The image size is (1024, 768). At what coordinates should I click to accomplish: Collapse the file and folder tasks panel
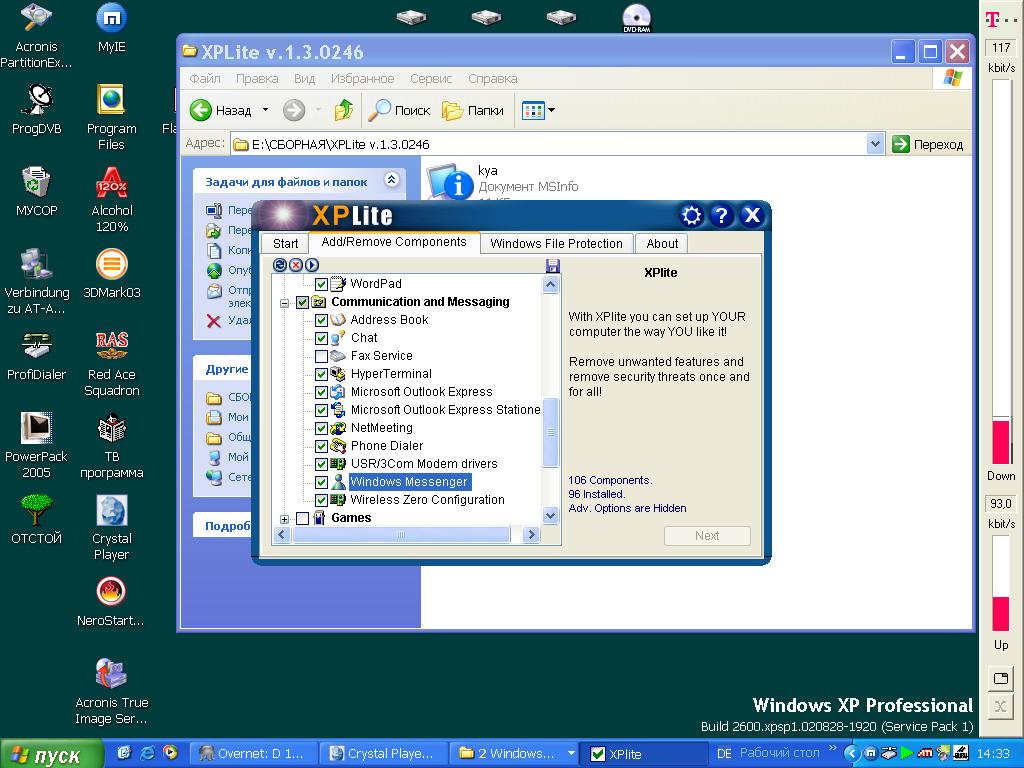391,180
